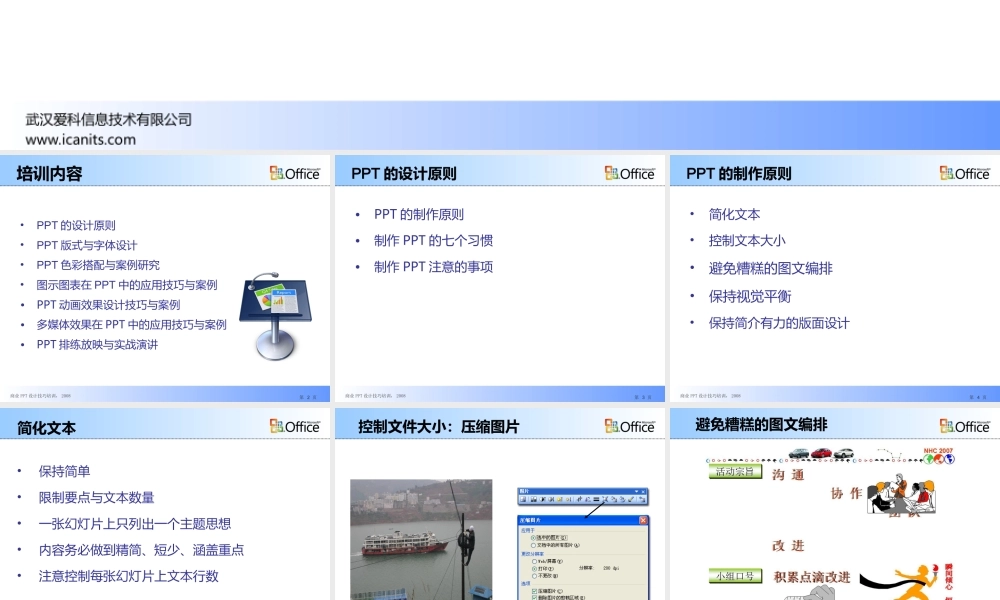Click the 简化文本 slide title
The width and height of the screenshot is (1000, 600).
[46, 428]
